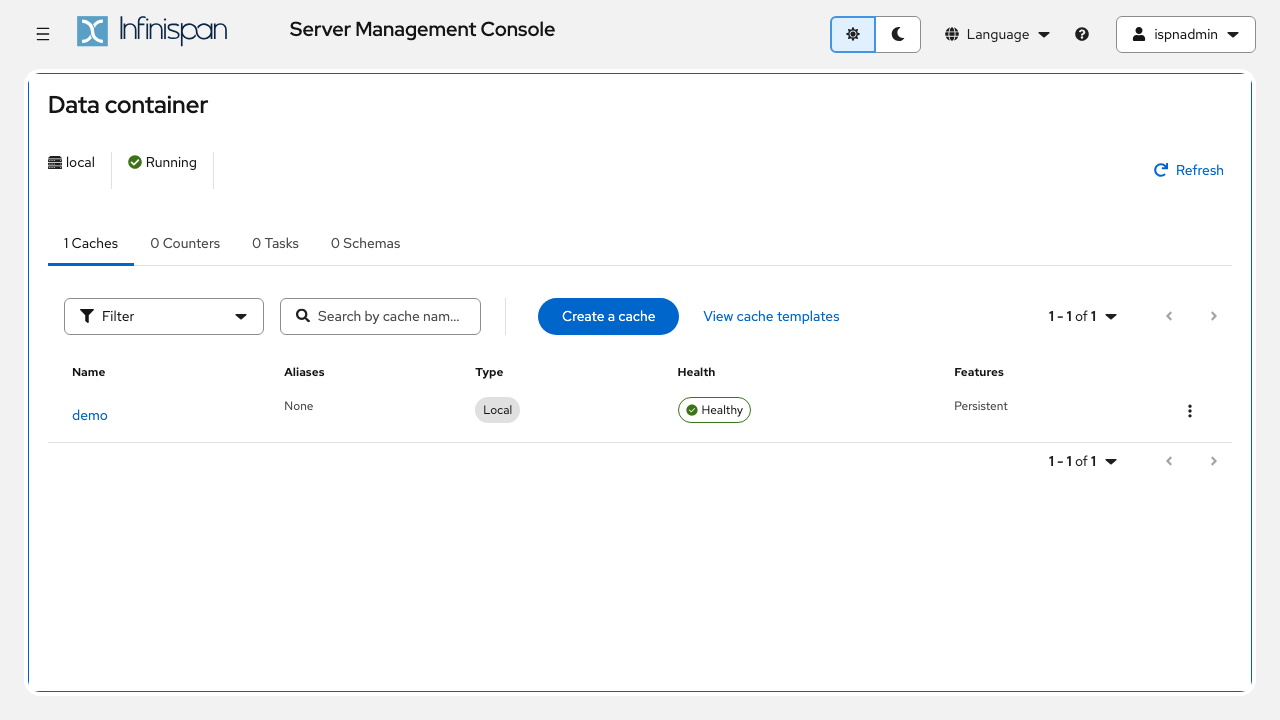This screenshot has width=1280, height=720.
Task: Click the Local type label
Action: (497, 410)
